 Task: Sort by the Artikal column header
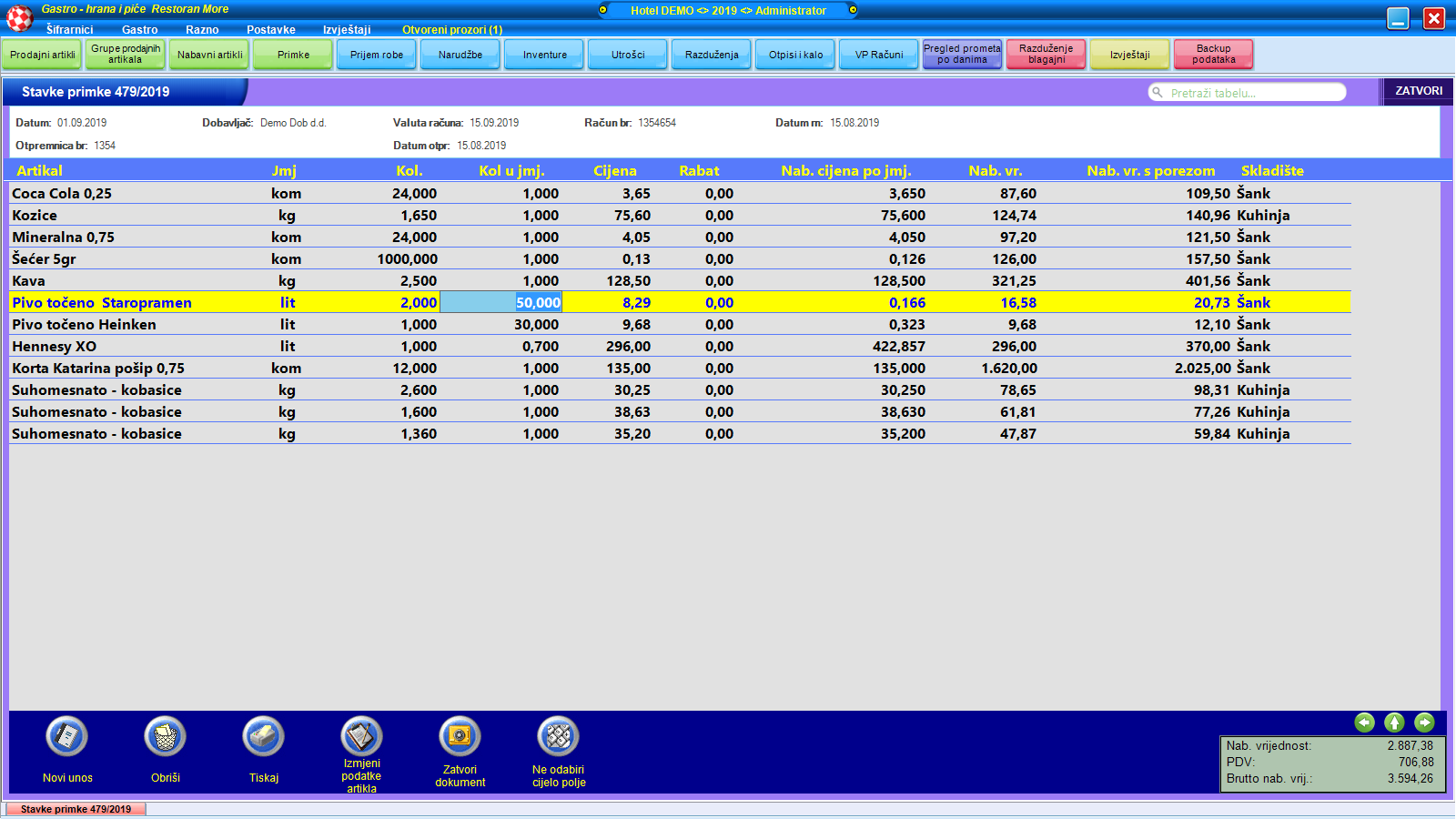point(40,171)
